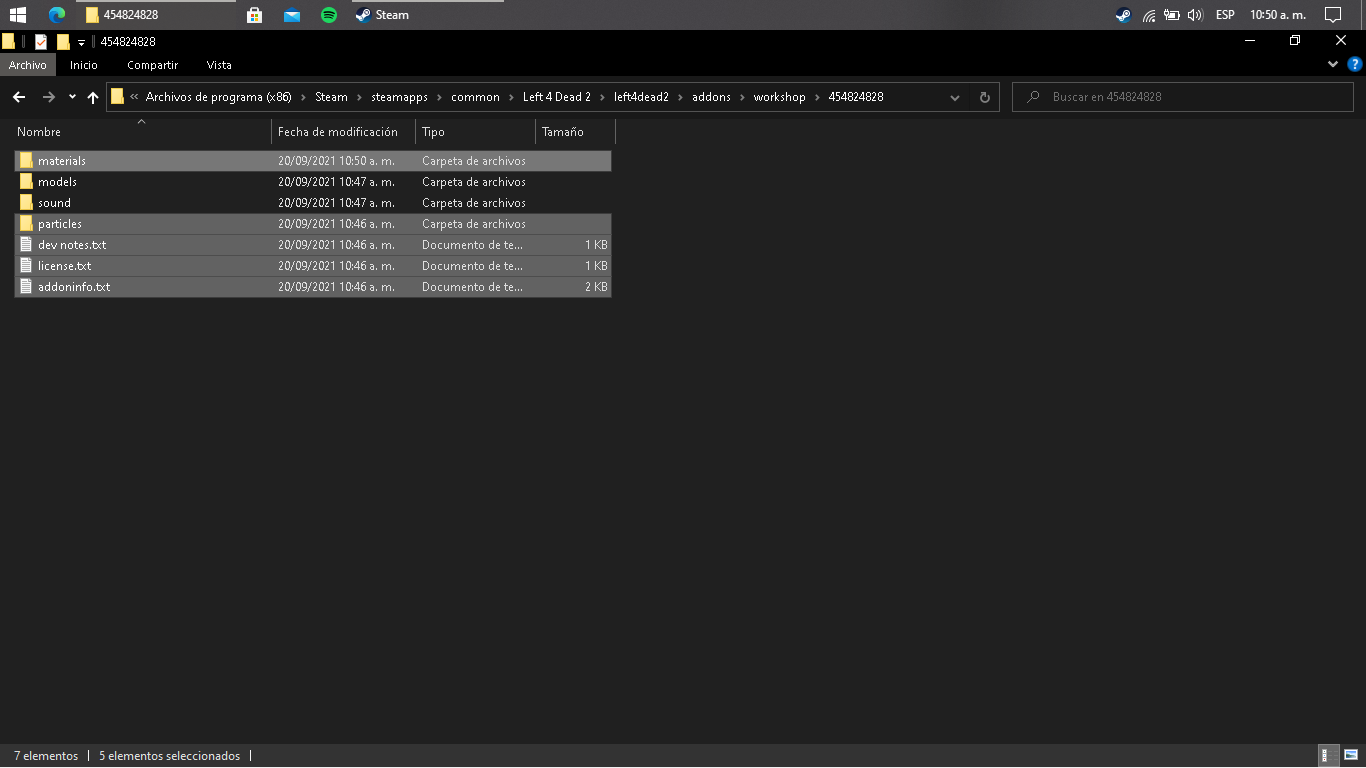Switch to the Inicio ribbon tab
Viewport: 1366px width, 768px height.
point(84,65)
